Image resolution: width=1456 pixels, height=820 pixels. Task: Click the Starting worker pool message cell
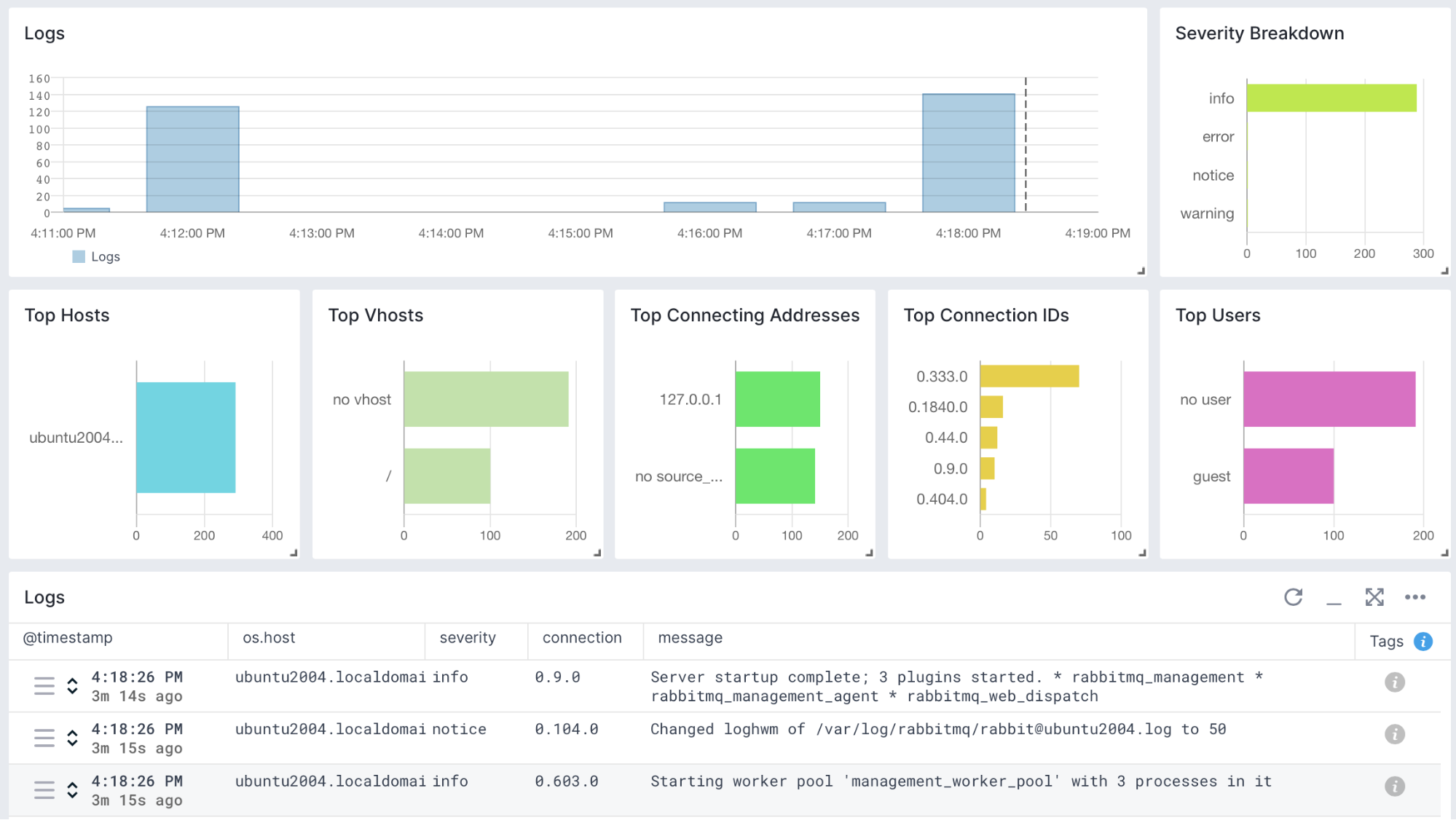[961, 781]
